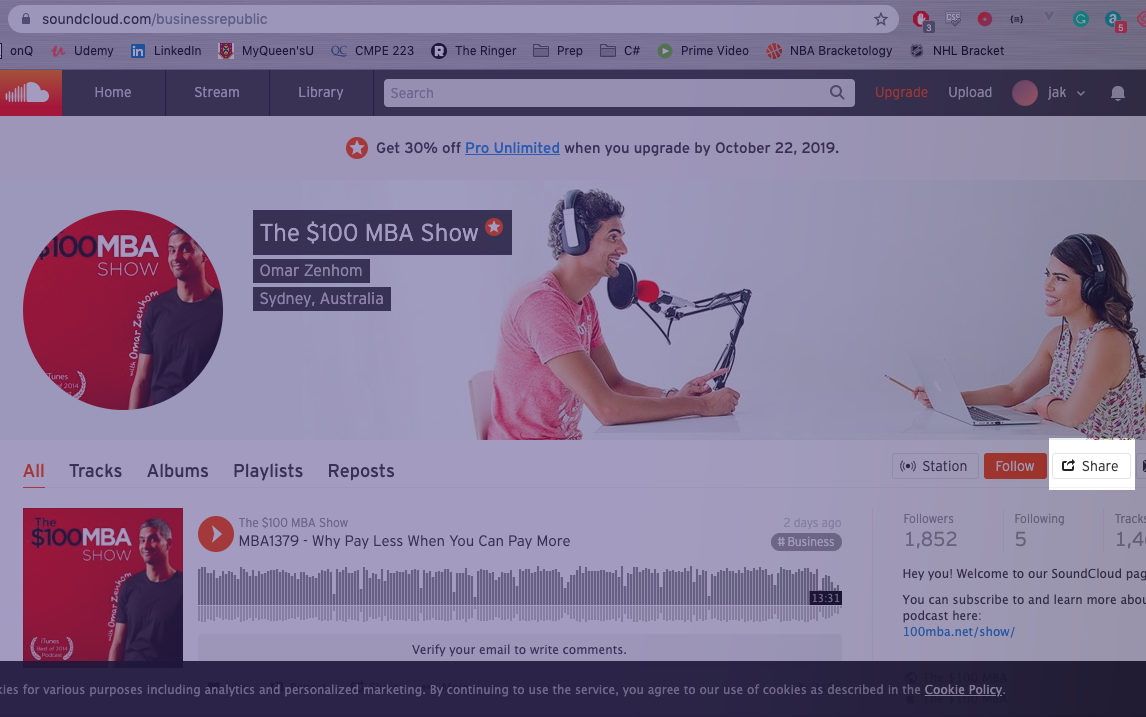Click the jak profile avatar

tap(1025, 93)
